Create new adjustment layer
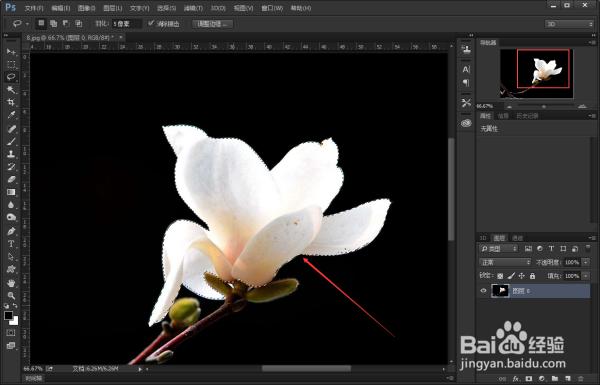Viewport: 600px width, 385px height. (541, 378)
